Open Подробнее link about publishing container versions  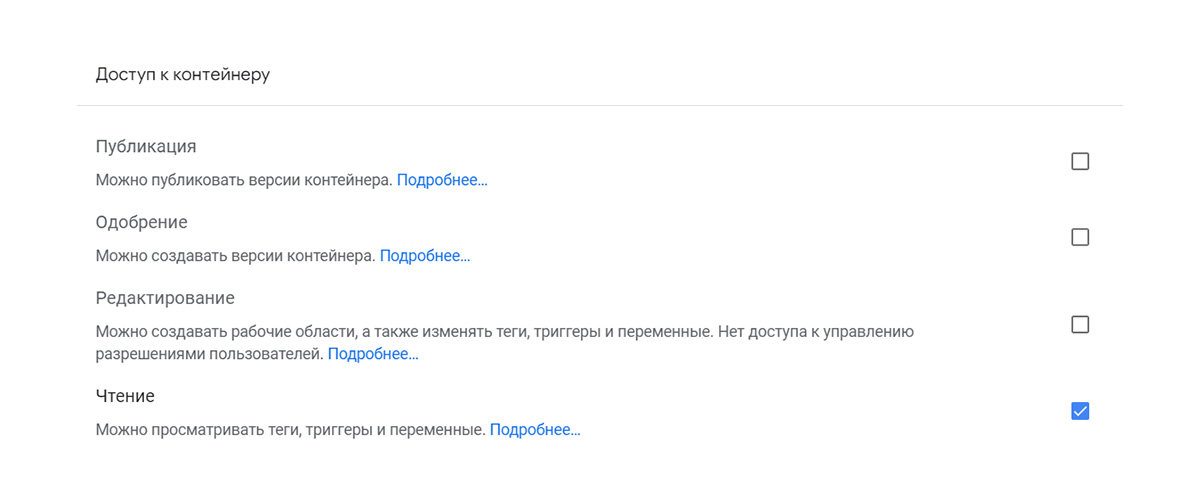click(x=442, y=181)
